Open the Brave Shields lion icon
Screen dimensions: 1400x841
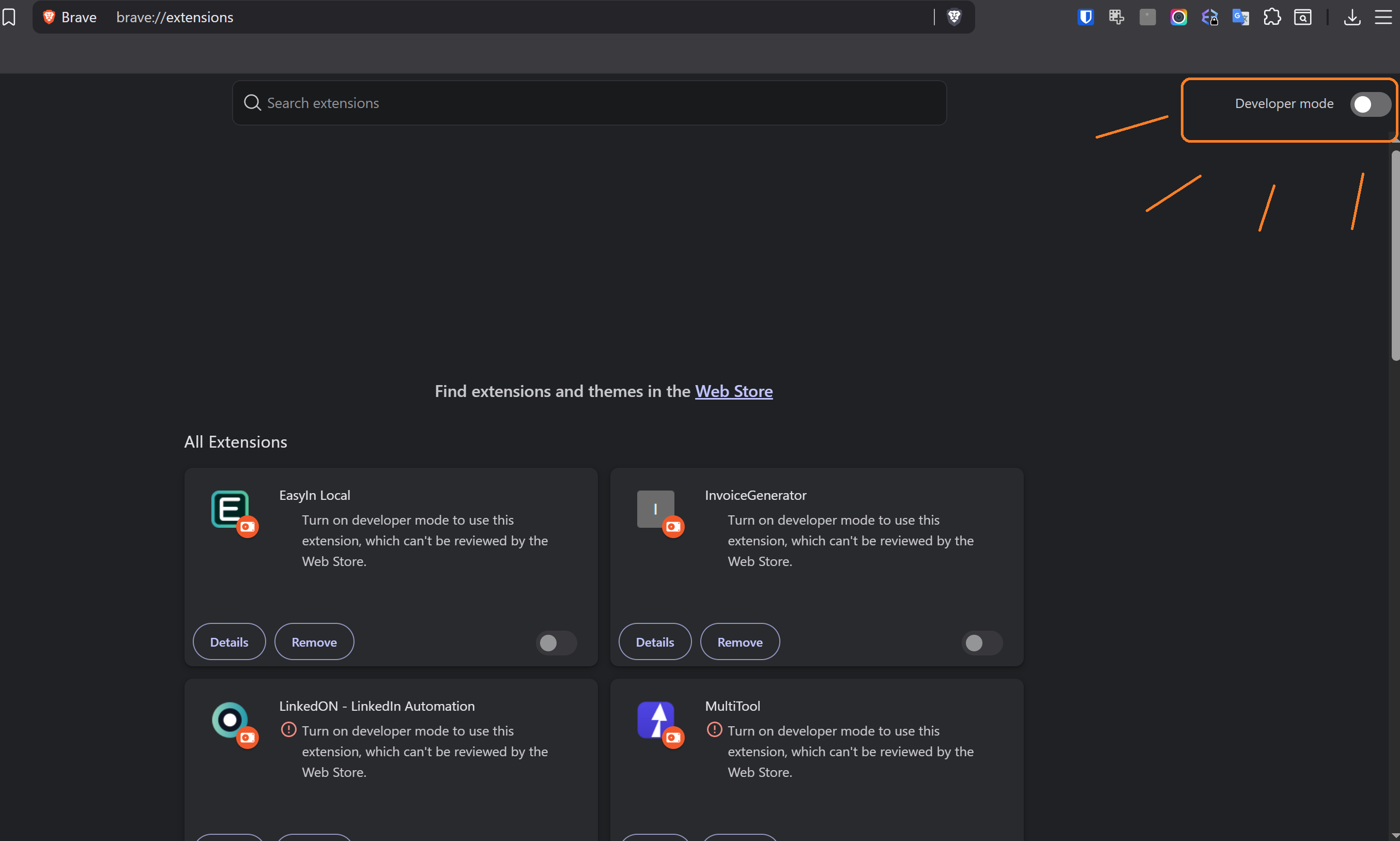954,17
